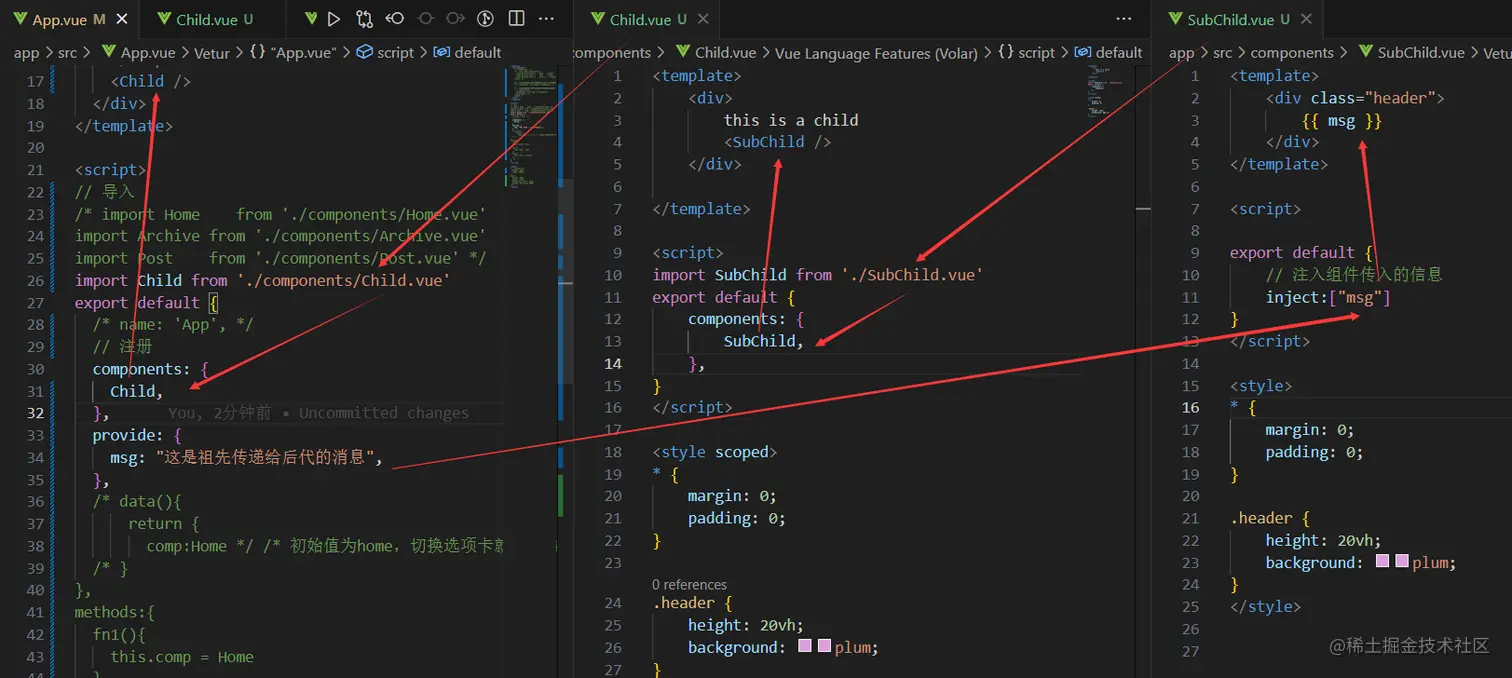Activate the Child.vue tab of the middle editor
Screen dimensions: 1512x678
pos(649,19)
